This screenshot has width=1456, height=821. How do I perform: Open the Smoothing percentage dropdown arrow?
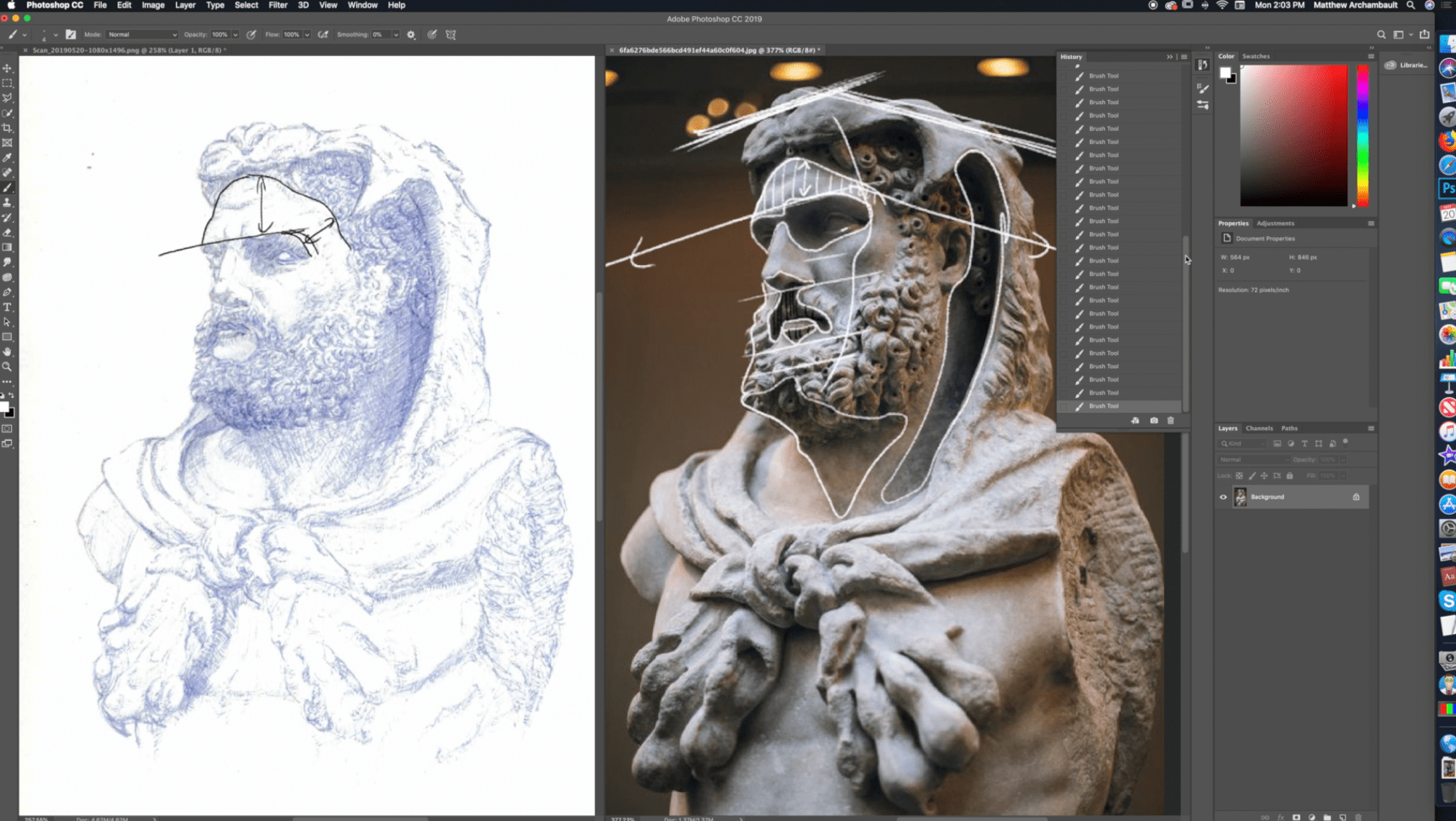pyautogui.click(x=396, y=34)
